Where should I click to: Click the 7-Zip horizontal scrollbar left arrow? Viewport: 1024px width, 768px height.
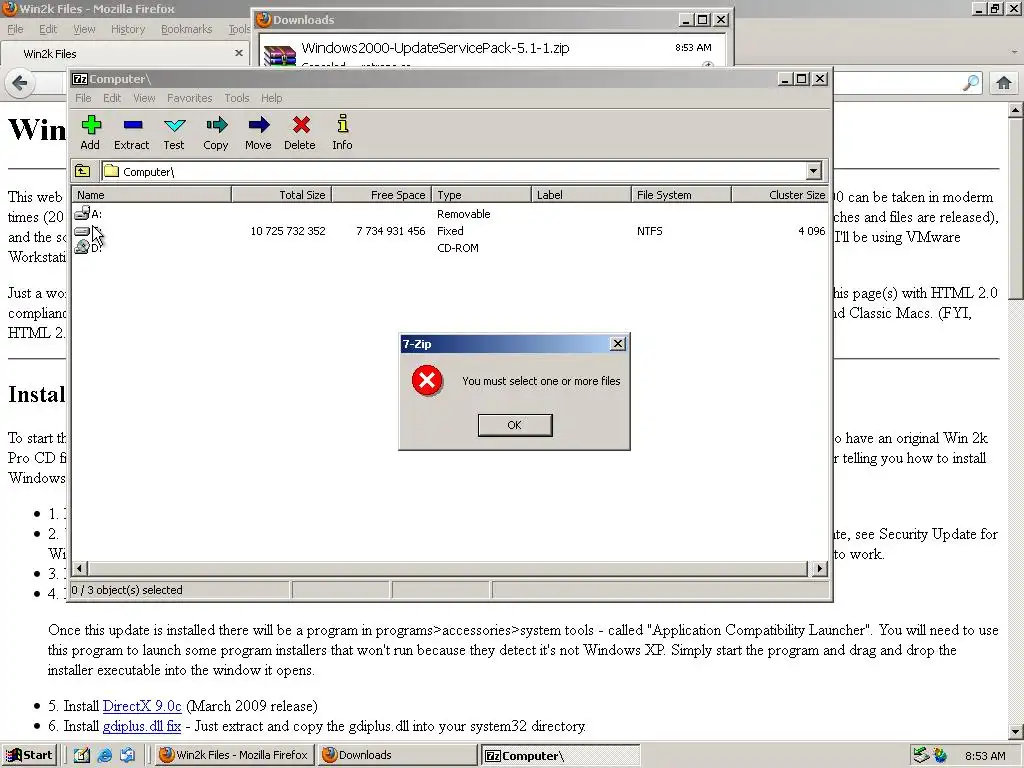click(80, 569)
